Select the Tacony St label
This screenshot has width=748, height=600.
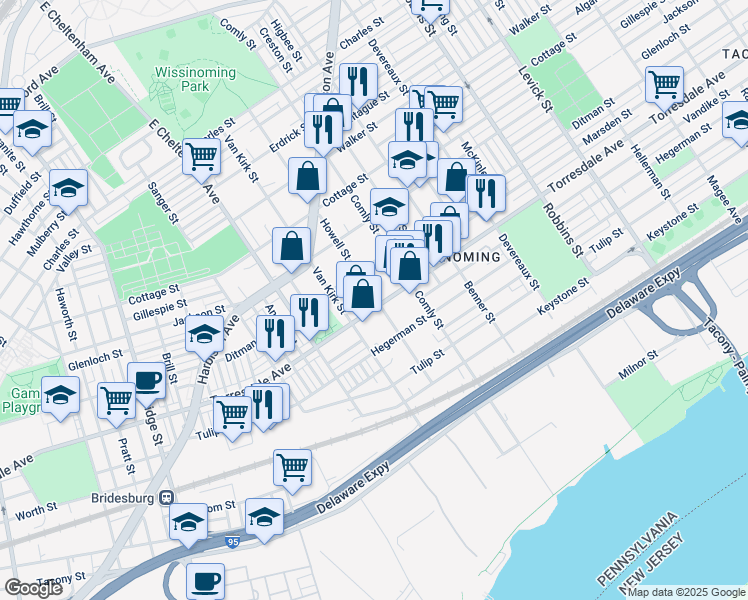pyautogui.click(x=62, y=579)
